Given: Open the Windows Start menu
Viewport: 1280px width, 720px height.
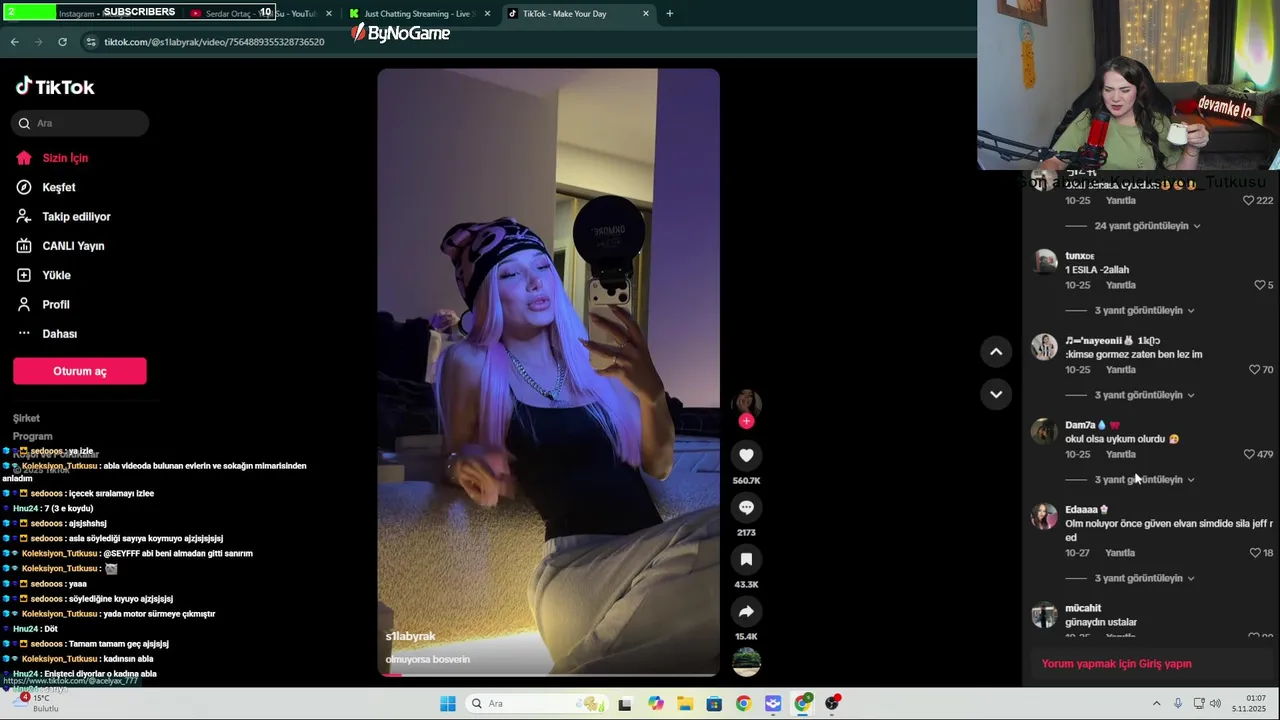Looking at the screenshot, I should pos(448,704).
